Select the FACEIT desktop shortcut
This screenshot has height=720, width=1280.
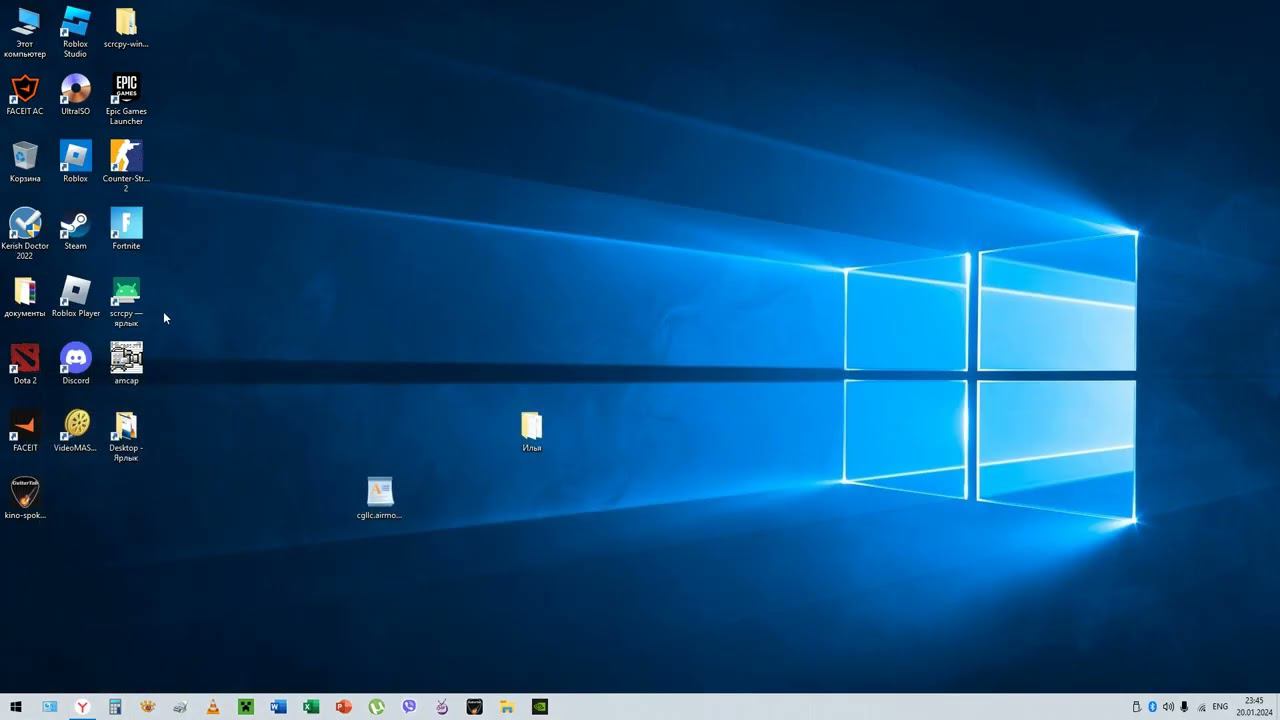coord(25,431)
